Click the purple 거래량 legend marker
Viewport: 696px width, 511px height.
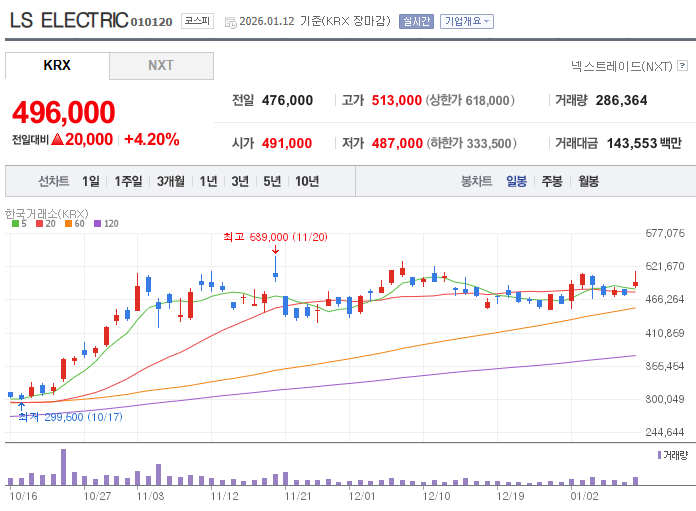660,455
